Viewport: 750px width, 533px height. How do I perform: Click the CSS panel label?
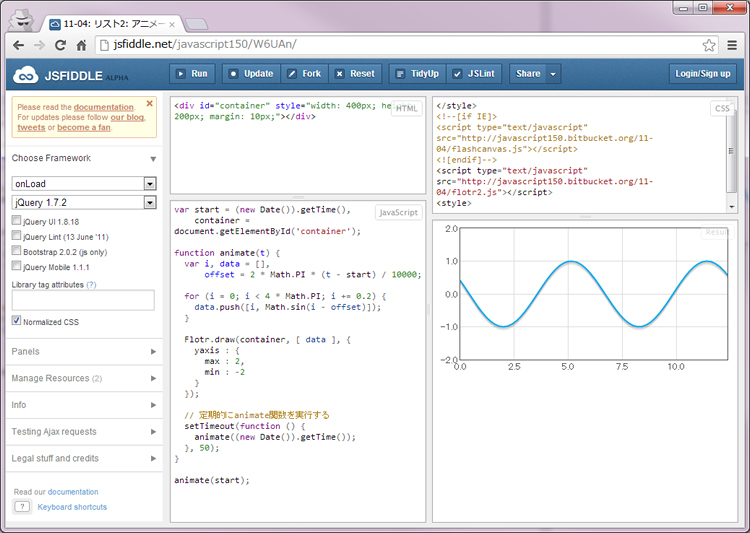coord(722,109)
